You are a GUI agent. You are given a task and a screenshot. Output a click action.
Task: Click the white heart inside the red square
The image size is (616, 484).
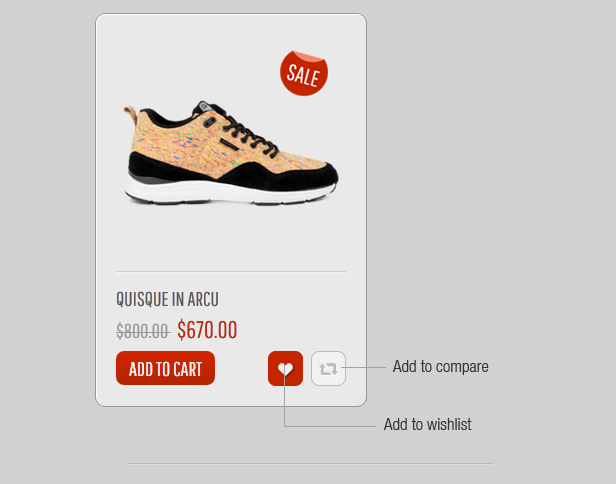point(285,369)
